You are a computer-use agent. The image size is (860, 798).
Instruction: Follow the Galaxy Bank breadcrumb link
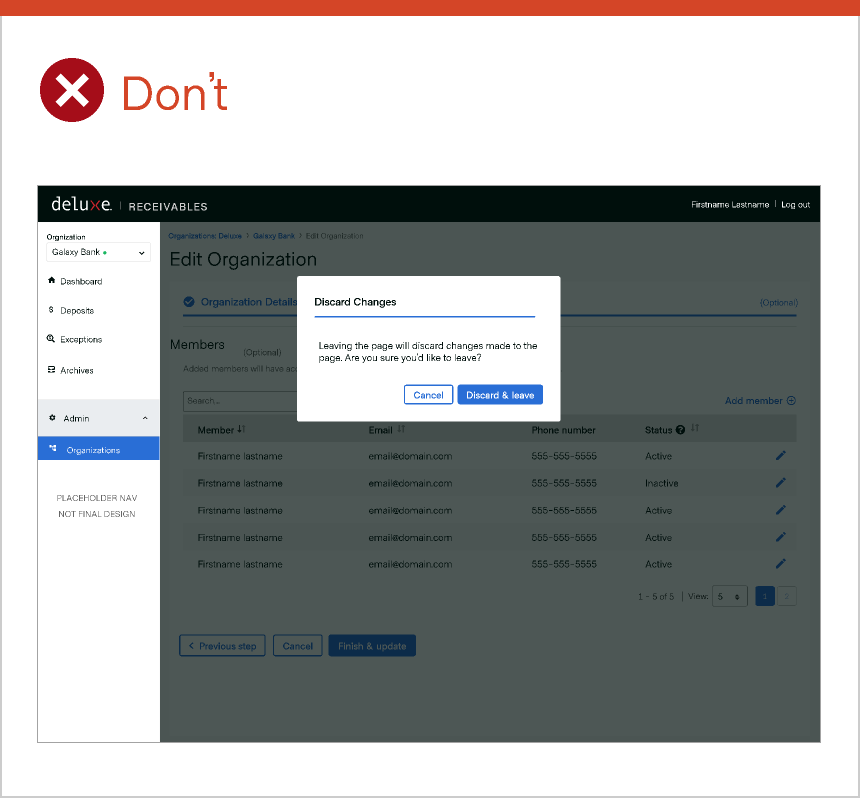coord(275,236)
